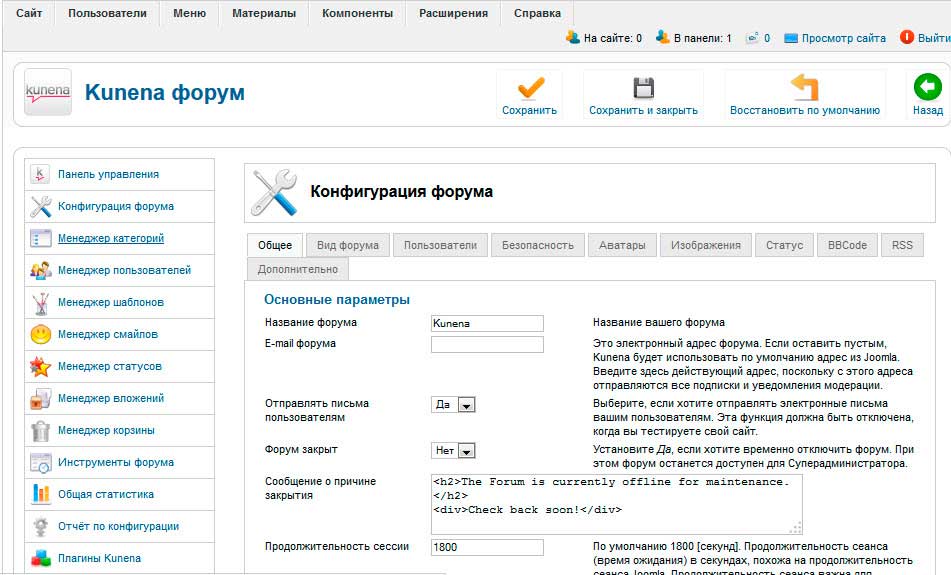Click the Менеджер вложений attachments icon
The image size is (951, 575).
[41, 398]
